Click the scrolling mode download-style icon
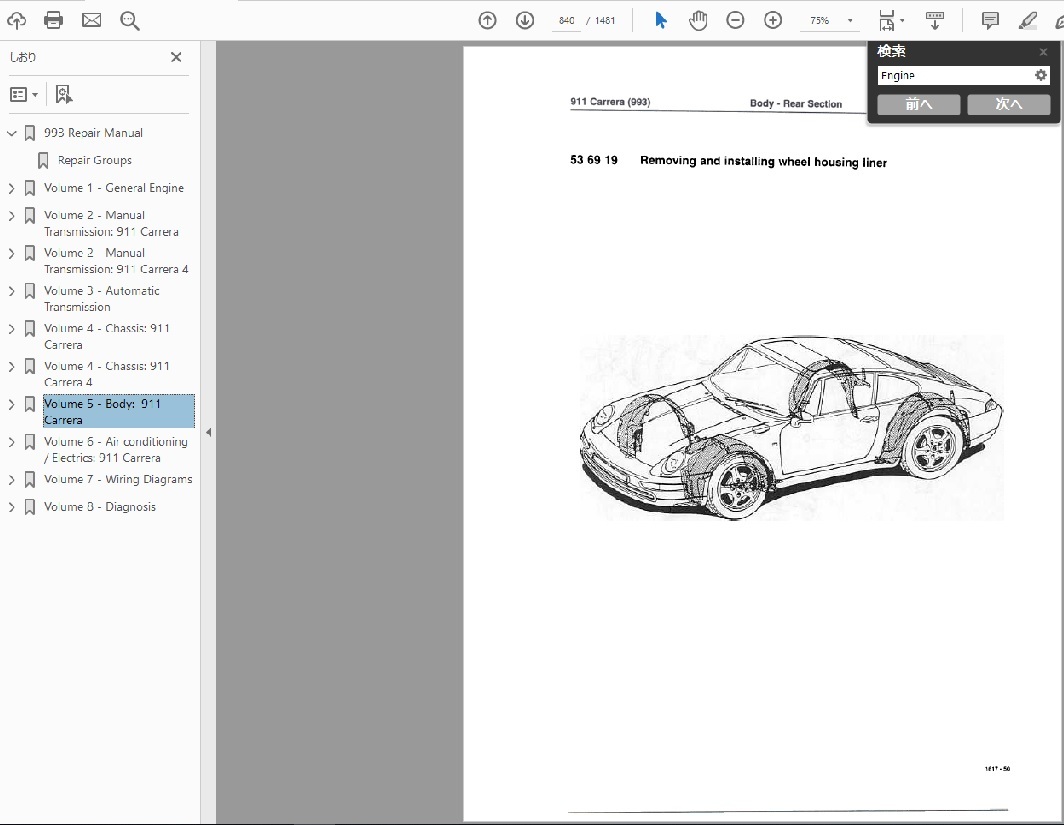The height and width of the screenshot is (825, 1064). (x=934, y=20)
